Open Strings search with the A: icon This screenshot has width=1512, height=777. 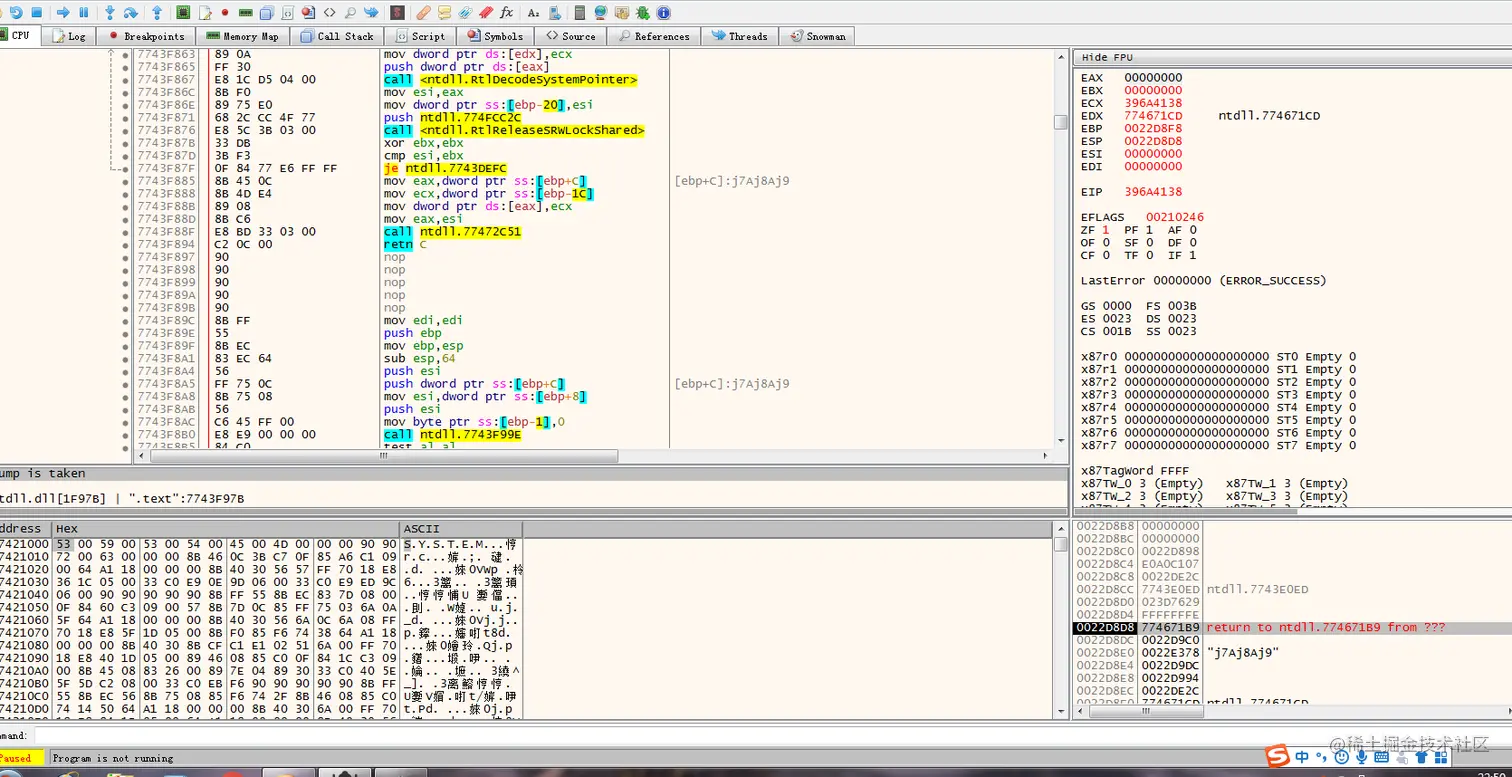533,12
